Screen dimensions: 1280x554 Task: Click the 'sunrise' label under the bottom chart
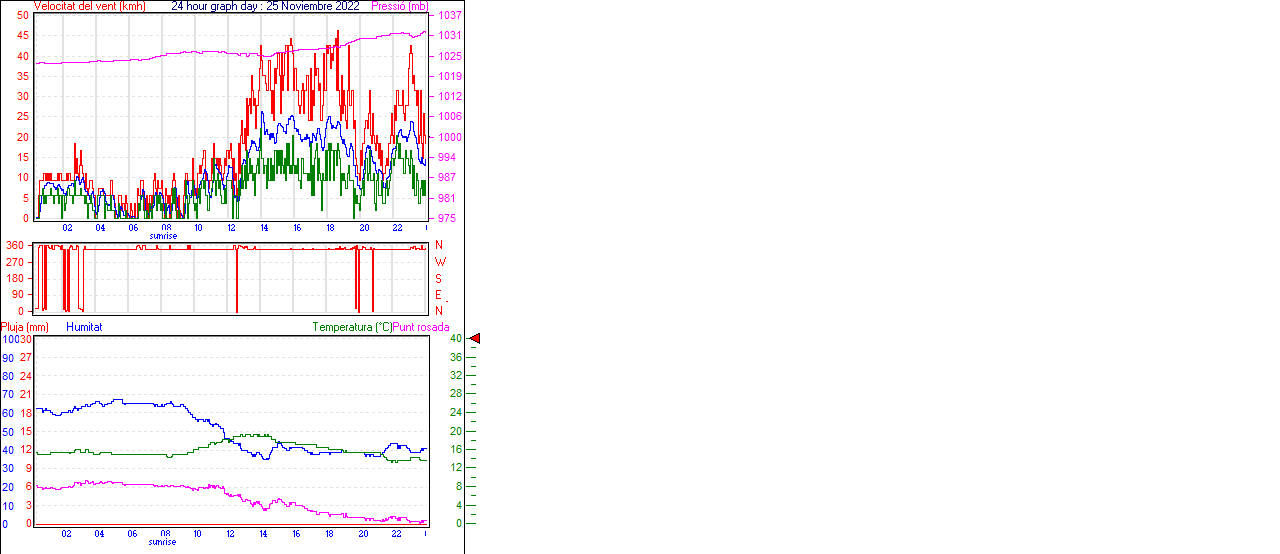pos(164,542)
